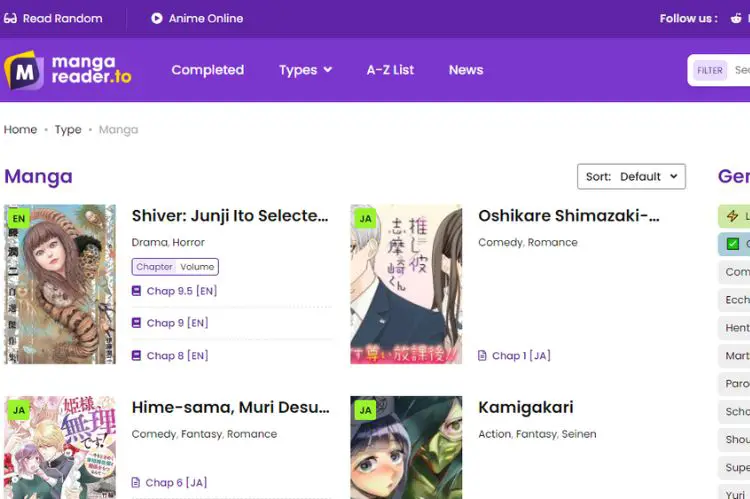Click the EN badge on Shiver cover
The image size is (750, 499).
tap(19, 219)
